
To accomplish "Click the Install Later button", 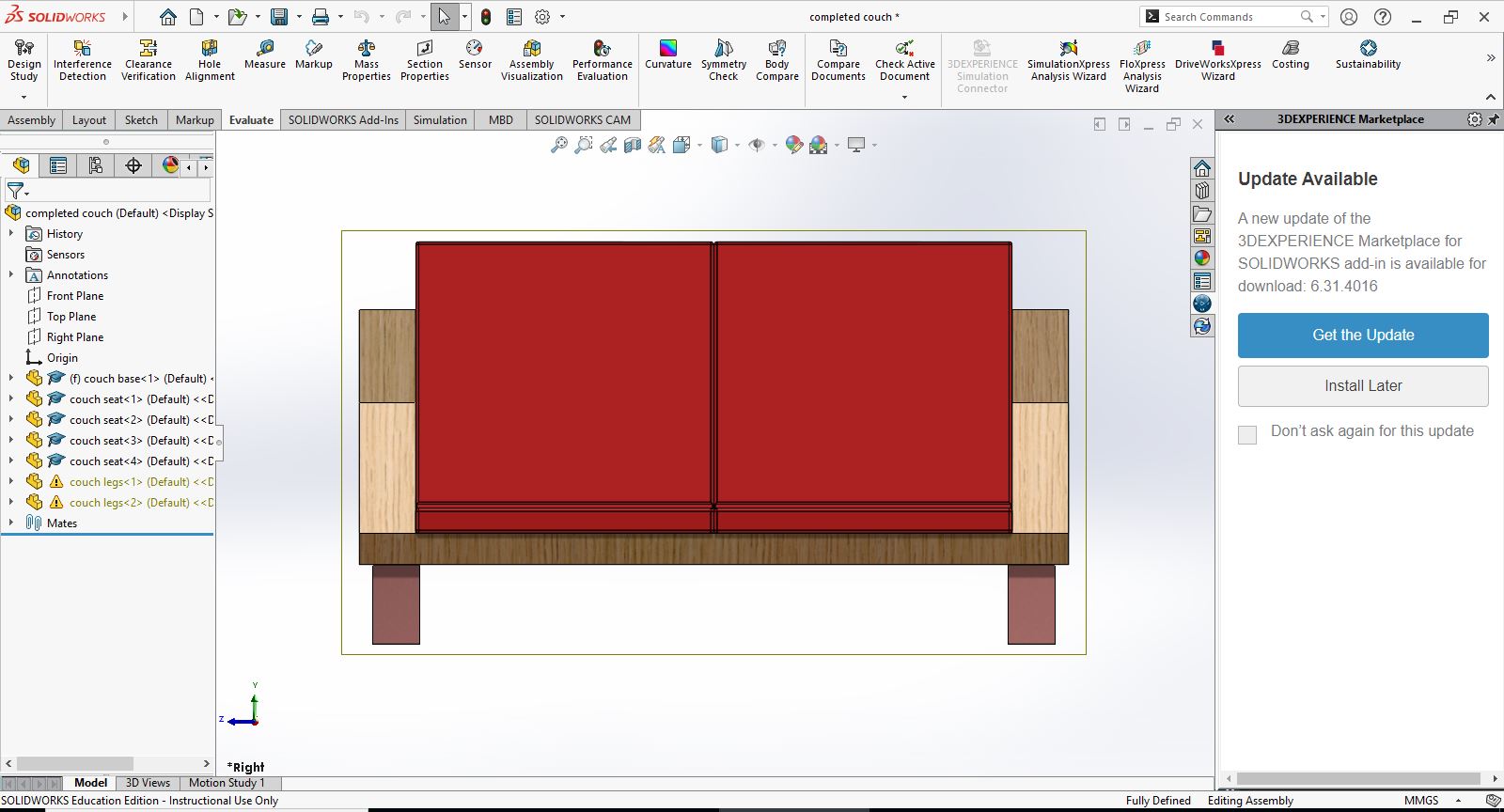I will (1363, 385).
